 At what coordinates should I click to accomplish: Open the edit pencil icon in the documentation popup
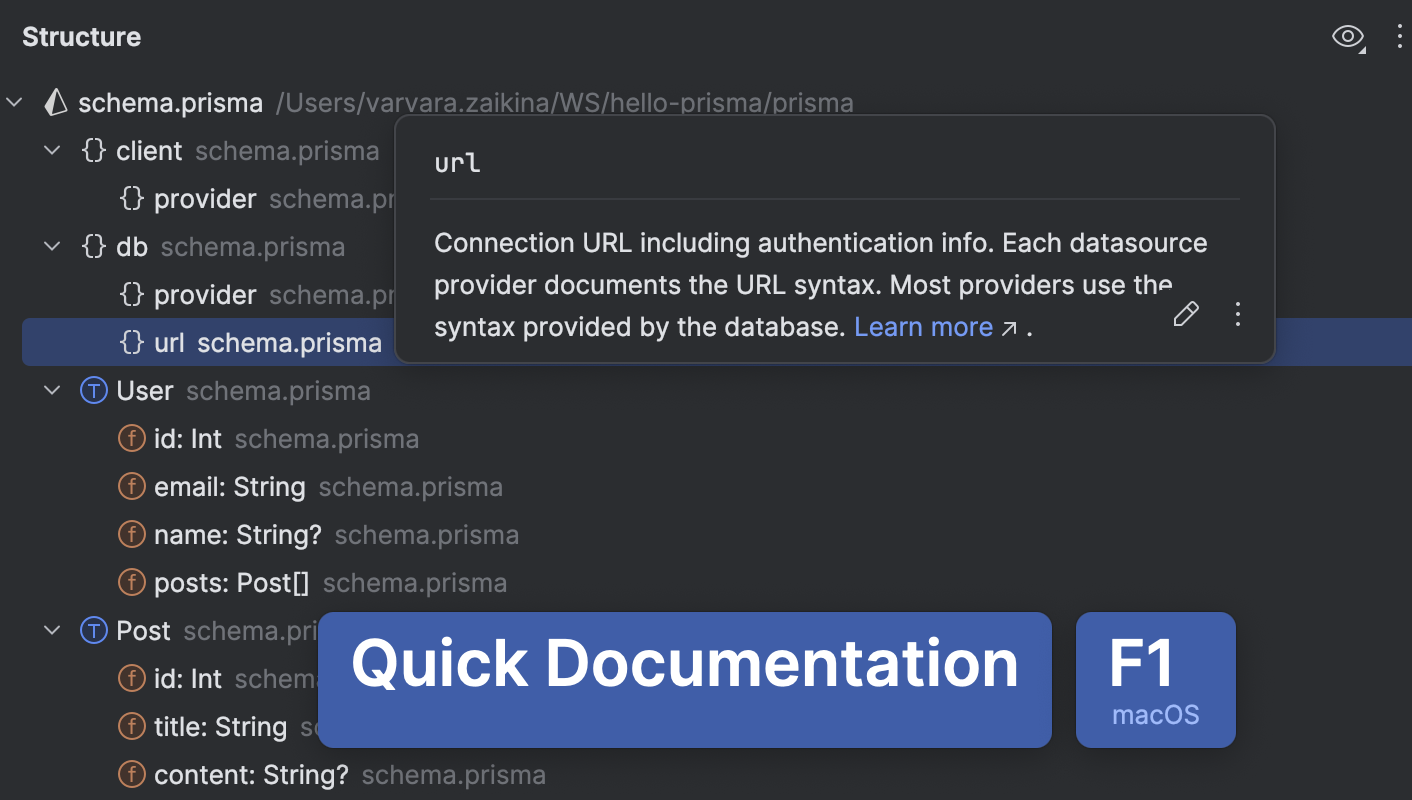(x=1185, y=314)
